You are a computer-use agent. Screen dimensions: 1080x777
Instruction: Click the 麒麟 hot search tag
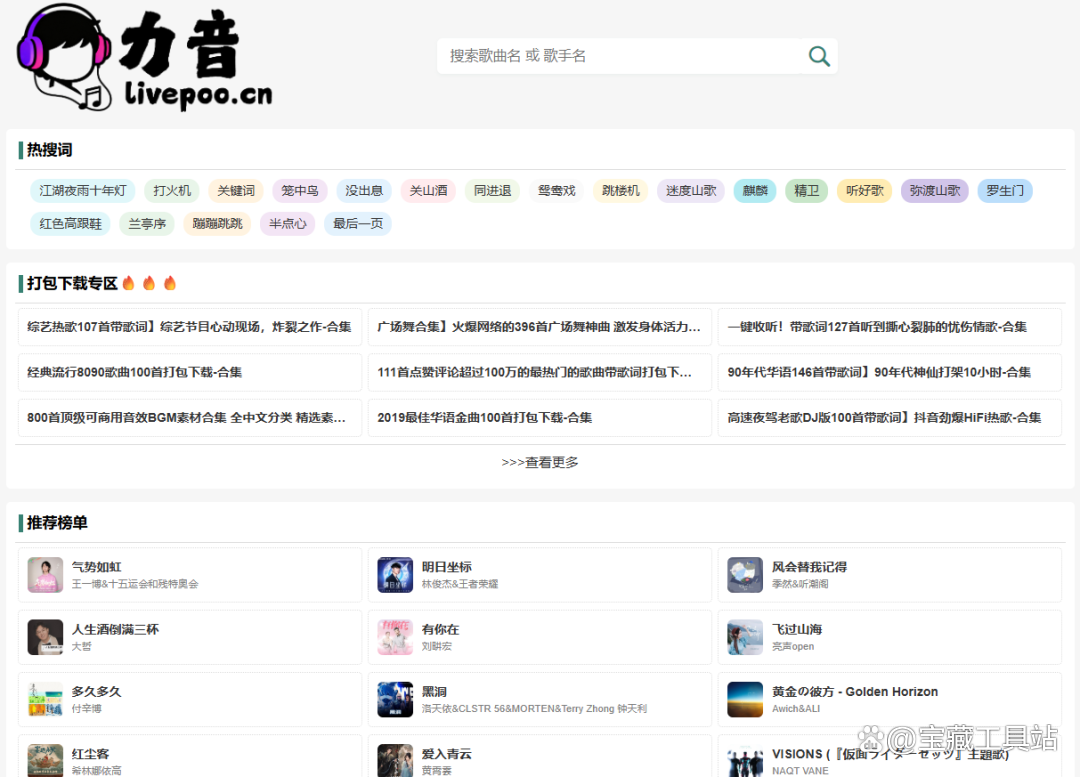click(755, 190)
